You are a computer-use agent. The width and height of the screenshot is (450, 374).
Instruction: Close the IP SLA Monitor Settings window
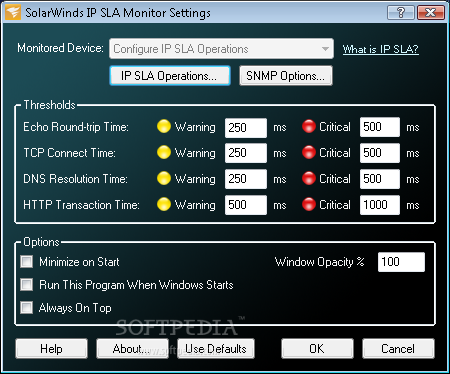431,13
